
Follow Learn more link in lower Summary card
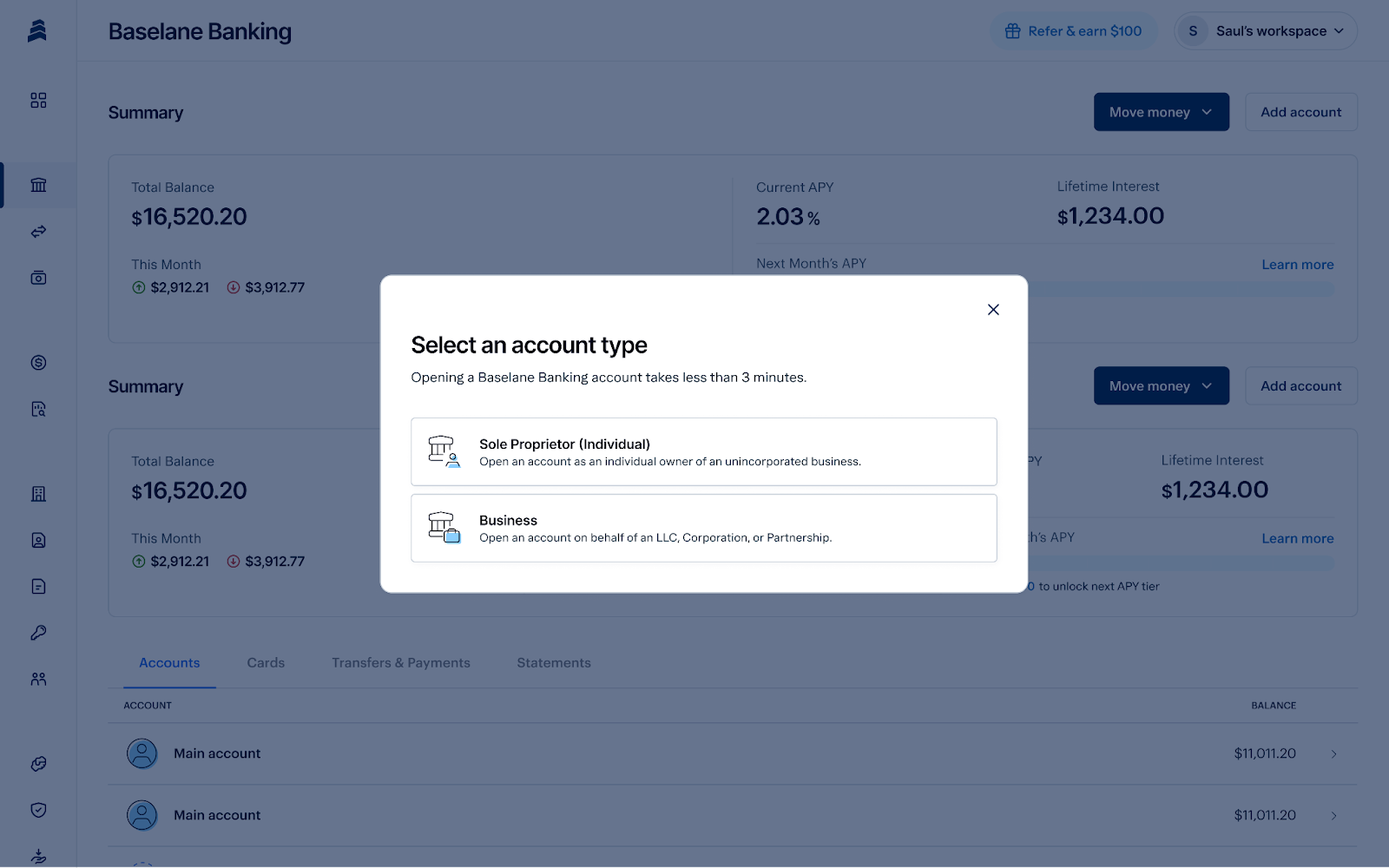[1297, 538]
